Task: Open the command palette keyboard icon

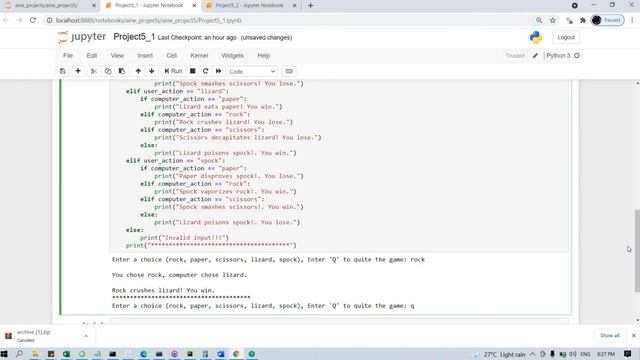Action: click(289, 71)
